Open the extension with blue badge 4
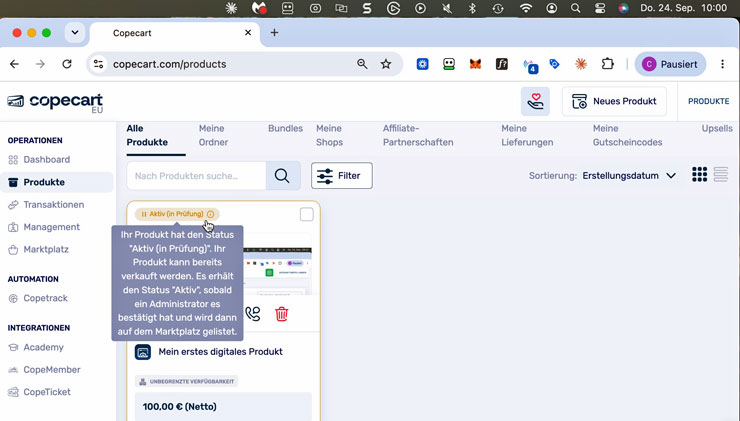 pos(530,65)
